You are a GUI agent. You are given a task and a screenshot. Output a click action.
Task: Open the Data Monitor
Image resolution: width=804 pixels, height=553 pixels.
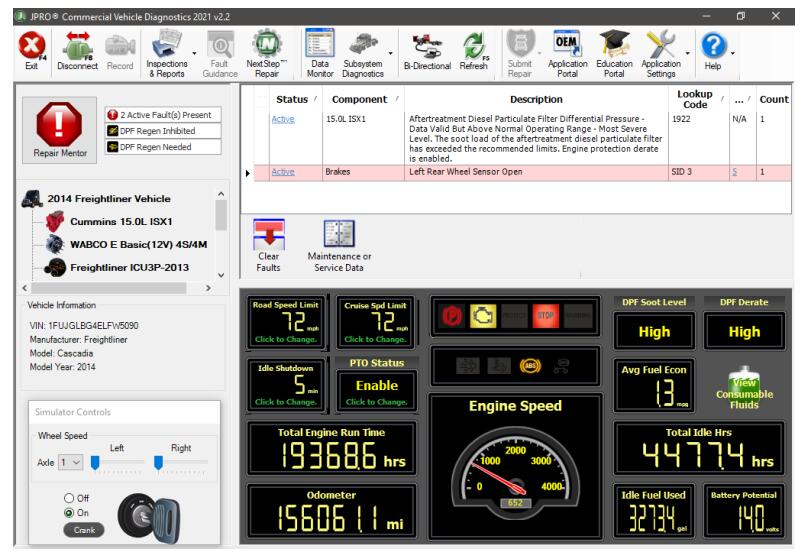[x=320, y=54]
